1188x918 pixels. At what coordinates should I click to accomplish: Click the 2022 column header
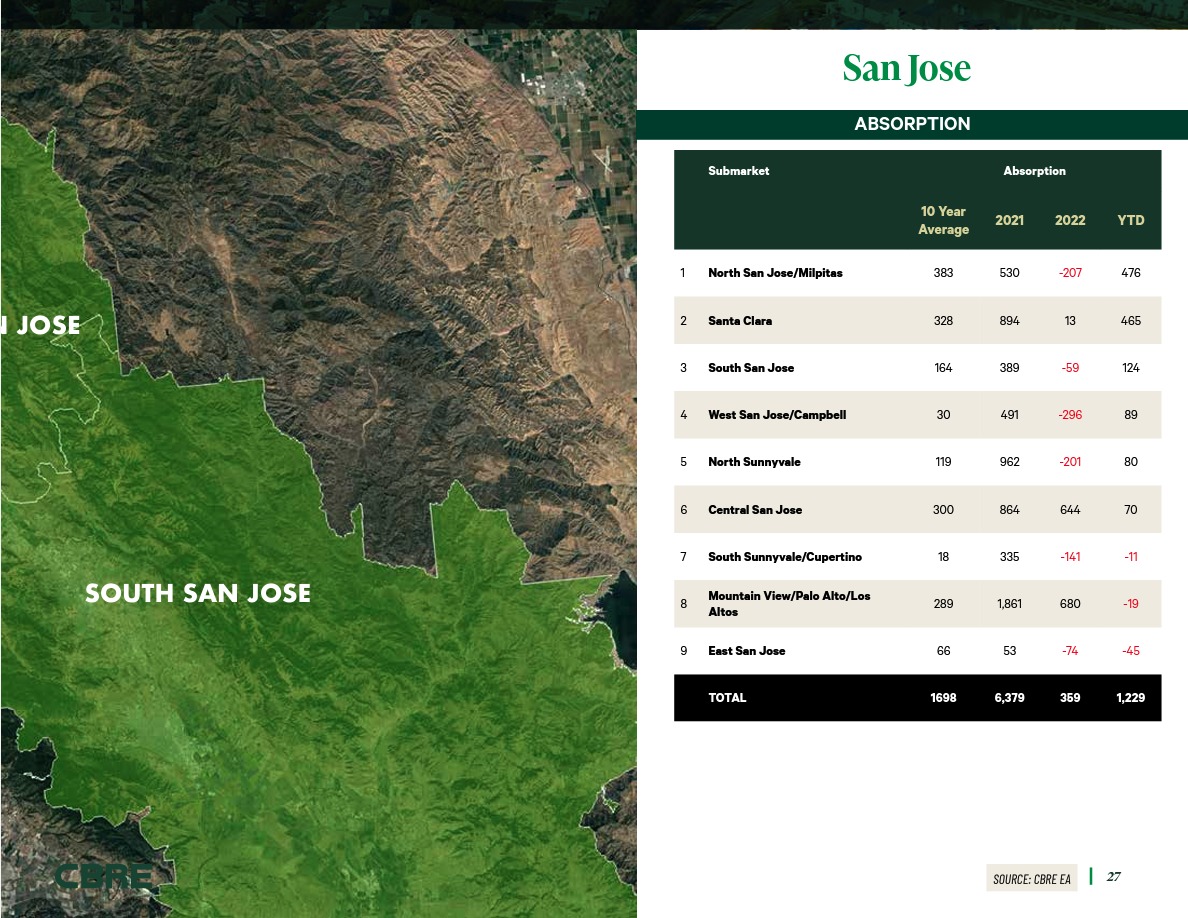1070,220
